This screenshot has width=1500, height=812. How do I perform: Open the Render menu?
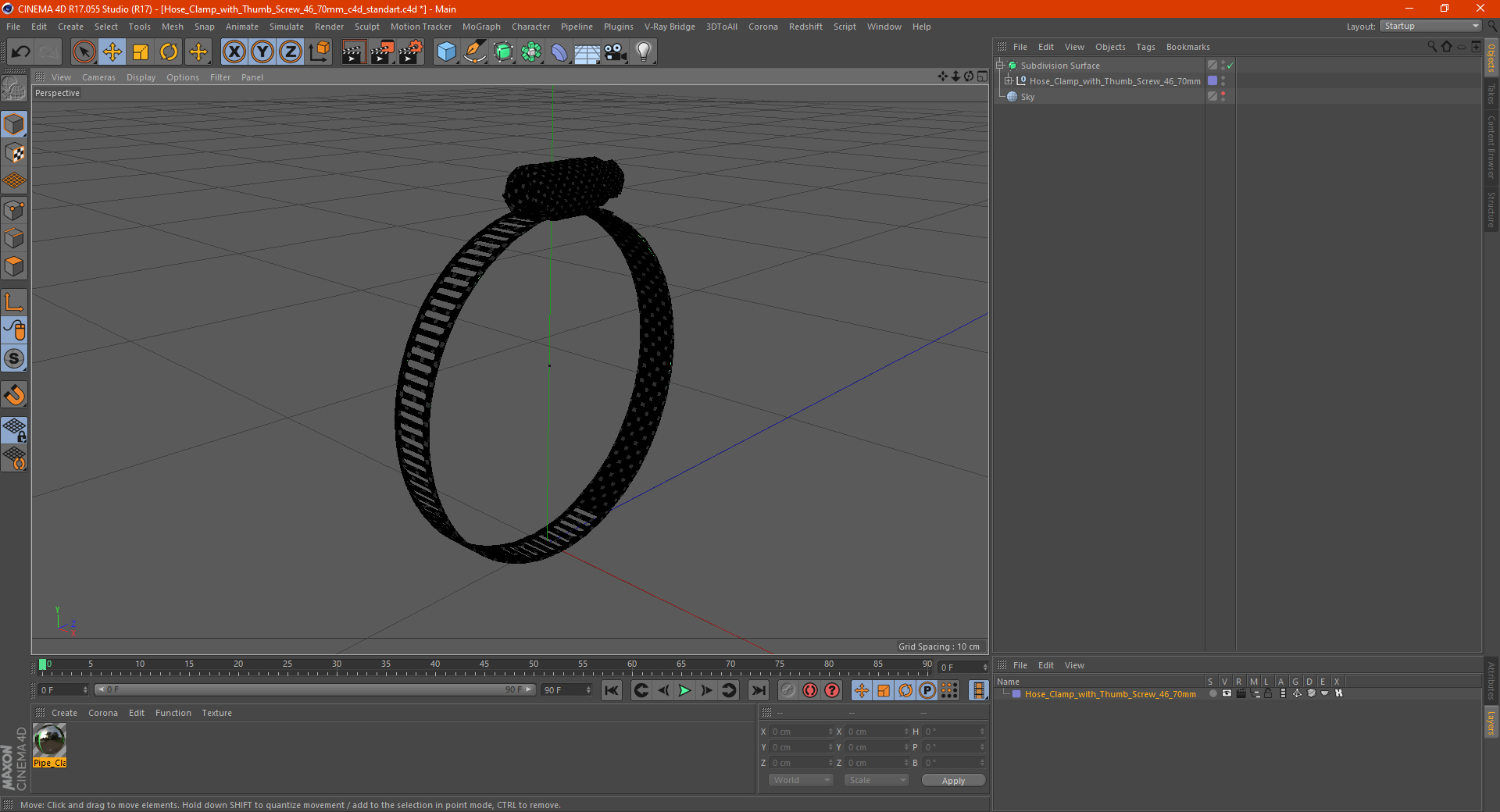[329, 27]
